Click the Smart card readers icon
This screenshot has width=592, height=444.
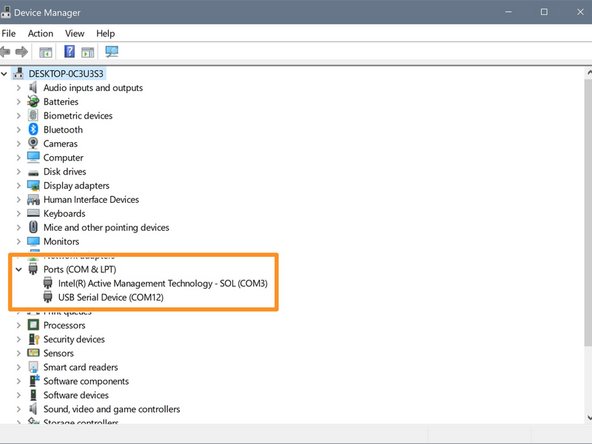click(33, 367)
